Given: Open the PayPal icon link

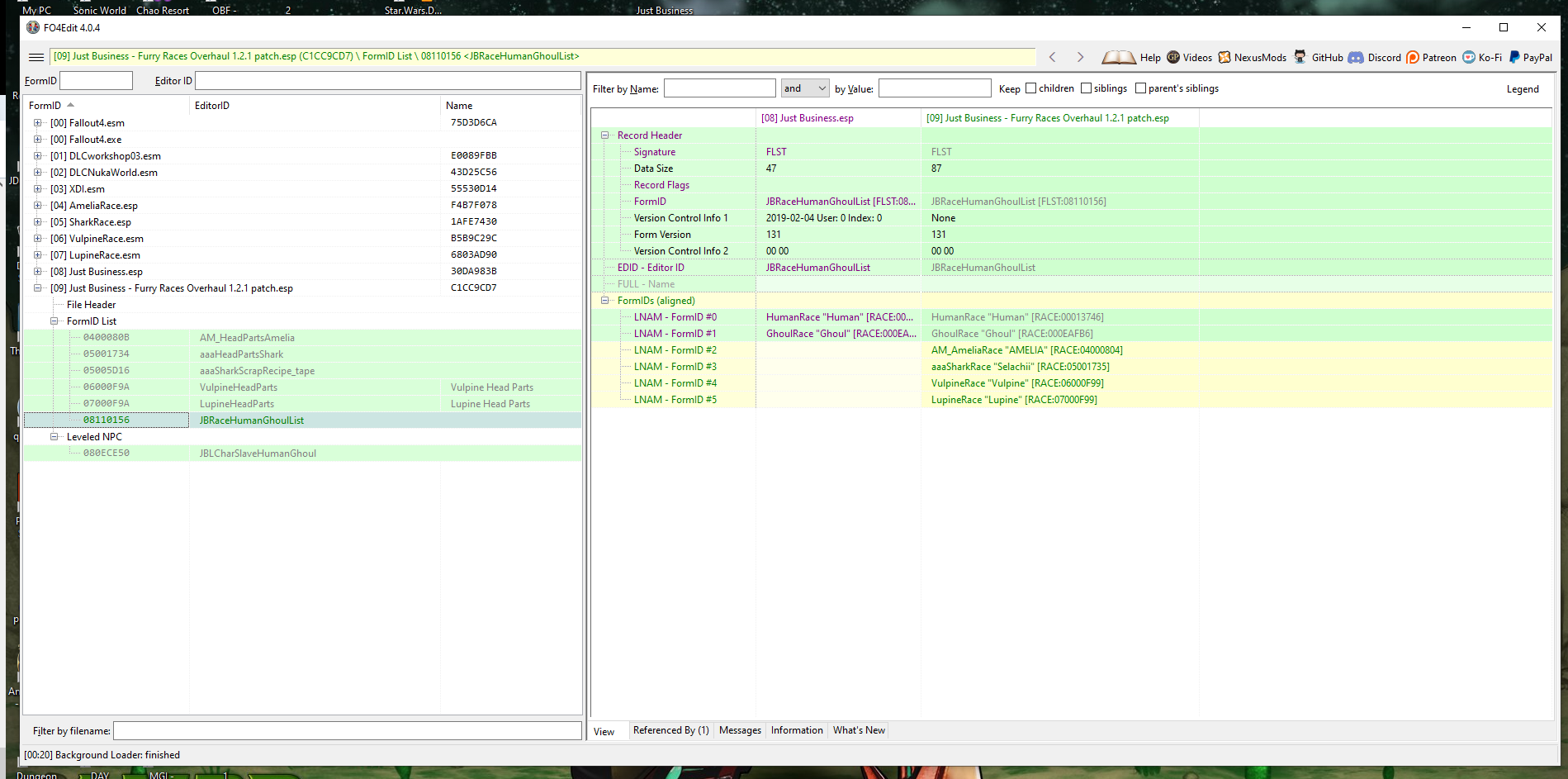Looking at the screenshot, I should click(x=1514, y=57).
